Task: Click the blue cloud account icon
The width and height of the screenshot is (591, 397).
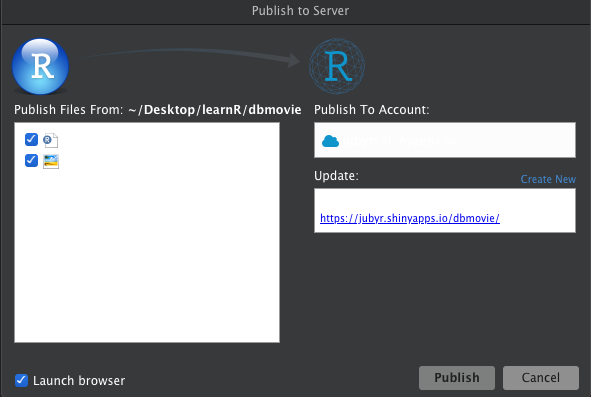Action: (330, 141)
